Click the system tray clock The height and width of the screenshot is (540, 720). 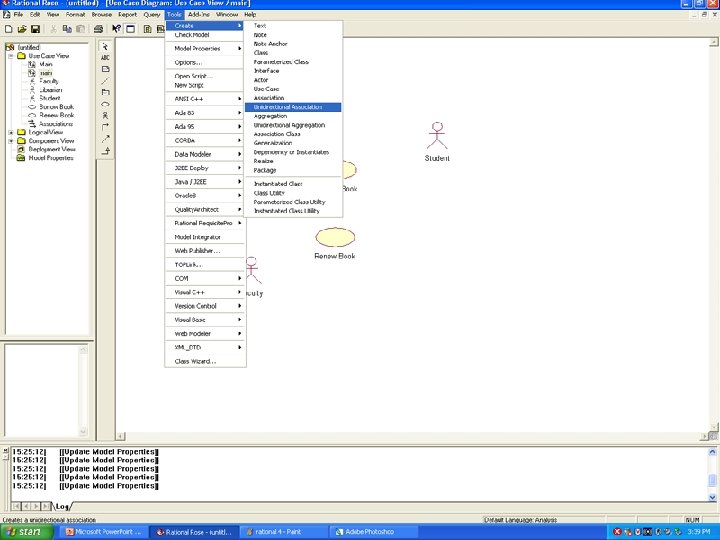pyautogui.click(x=699, y=532)
